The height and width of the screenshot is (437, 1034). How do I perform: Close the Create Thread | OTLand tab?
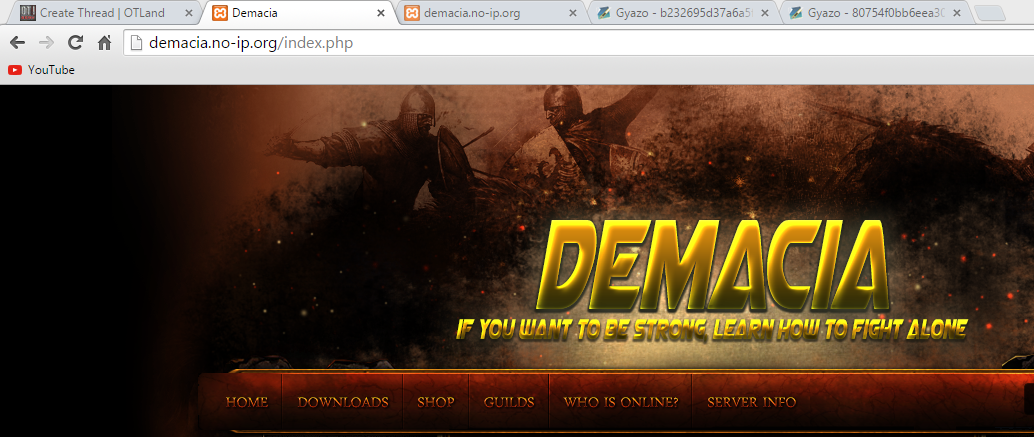click(x=189, y=13)
